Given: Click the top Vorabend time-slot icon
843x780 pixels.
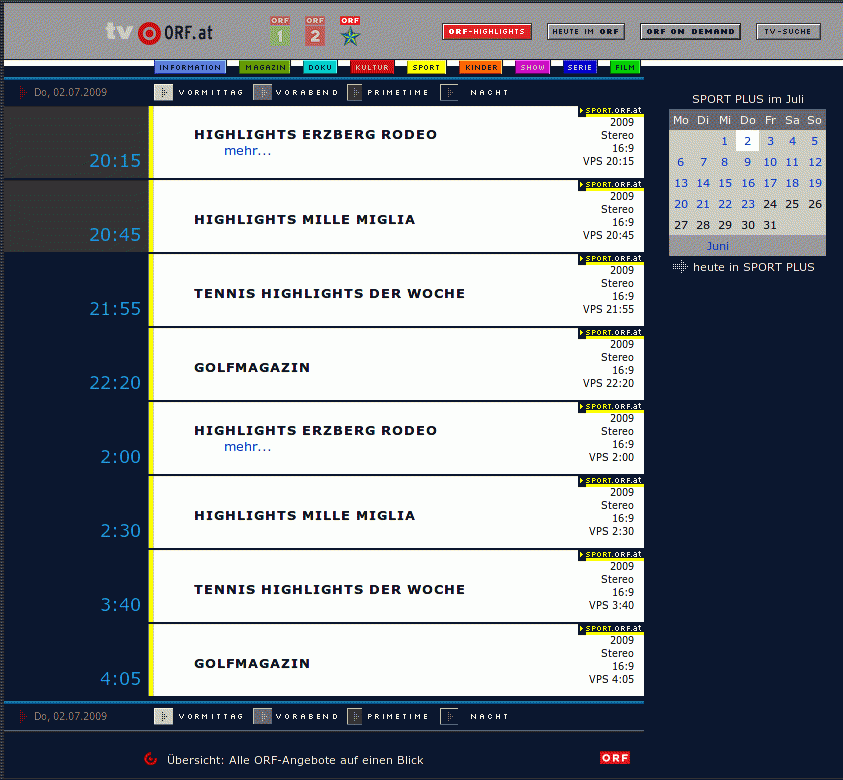Looking at the screenshot, I should tap(262, 92).
